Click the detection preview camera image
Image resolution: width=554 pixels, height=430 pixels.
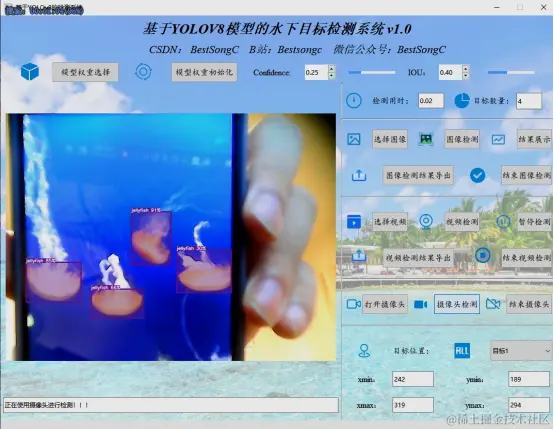[171, 237]
